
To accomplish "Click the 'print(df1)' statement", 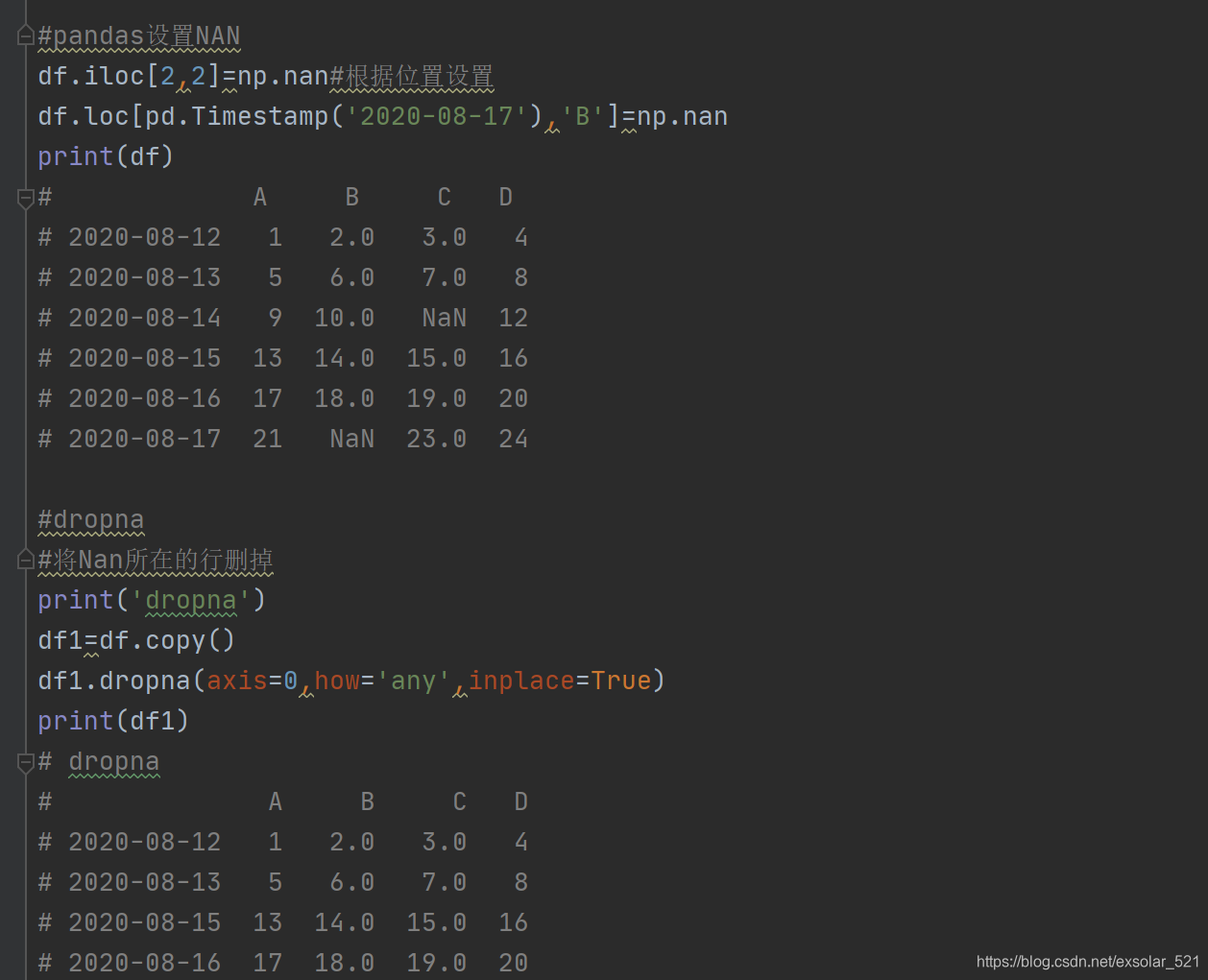I will (x=113, y=722).
